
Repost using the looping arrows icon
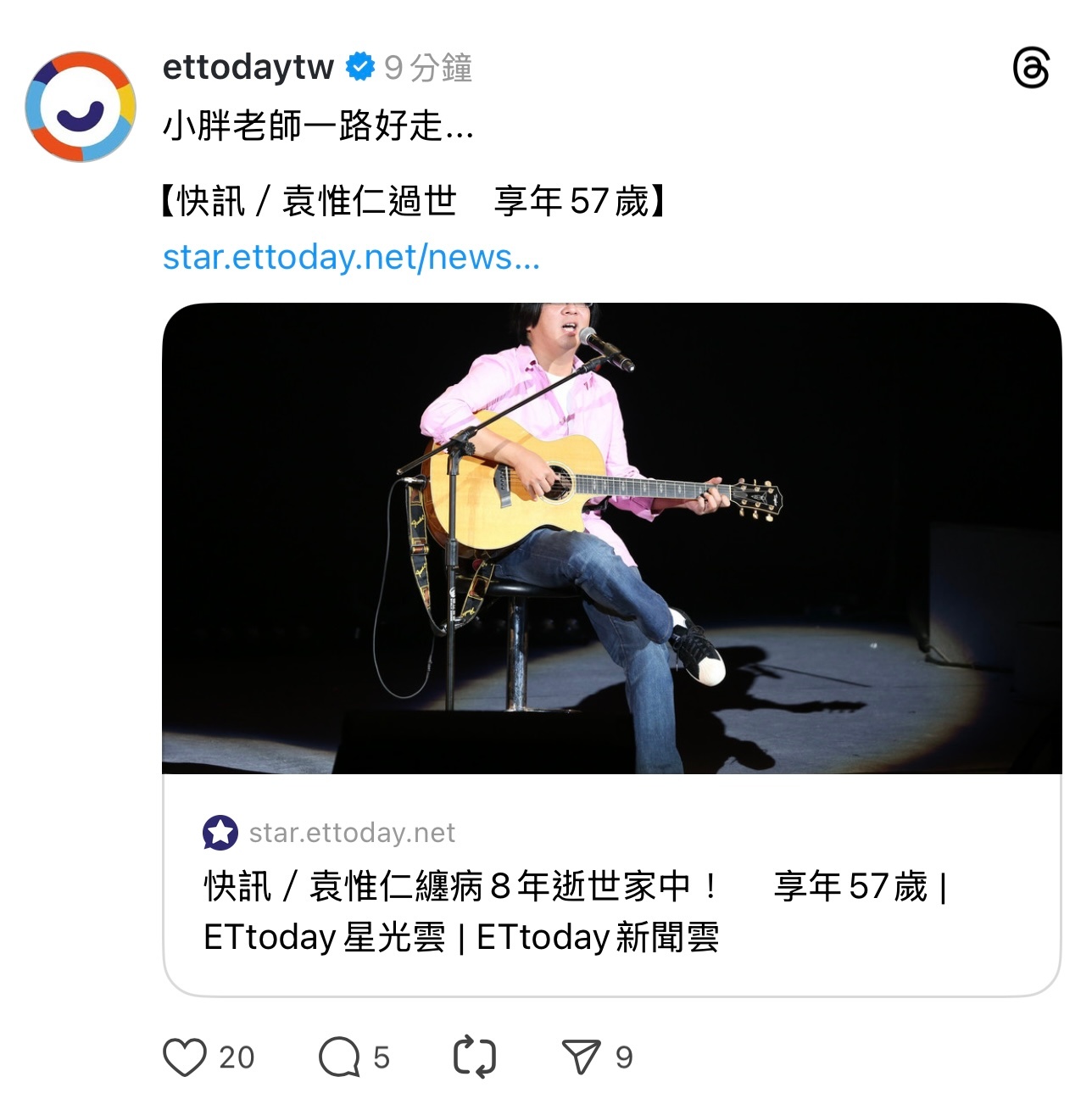tap(475, 1057)
